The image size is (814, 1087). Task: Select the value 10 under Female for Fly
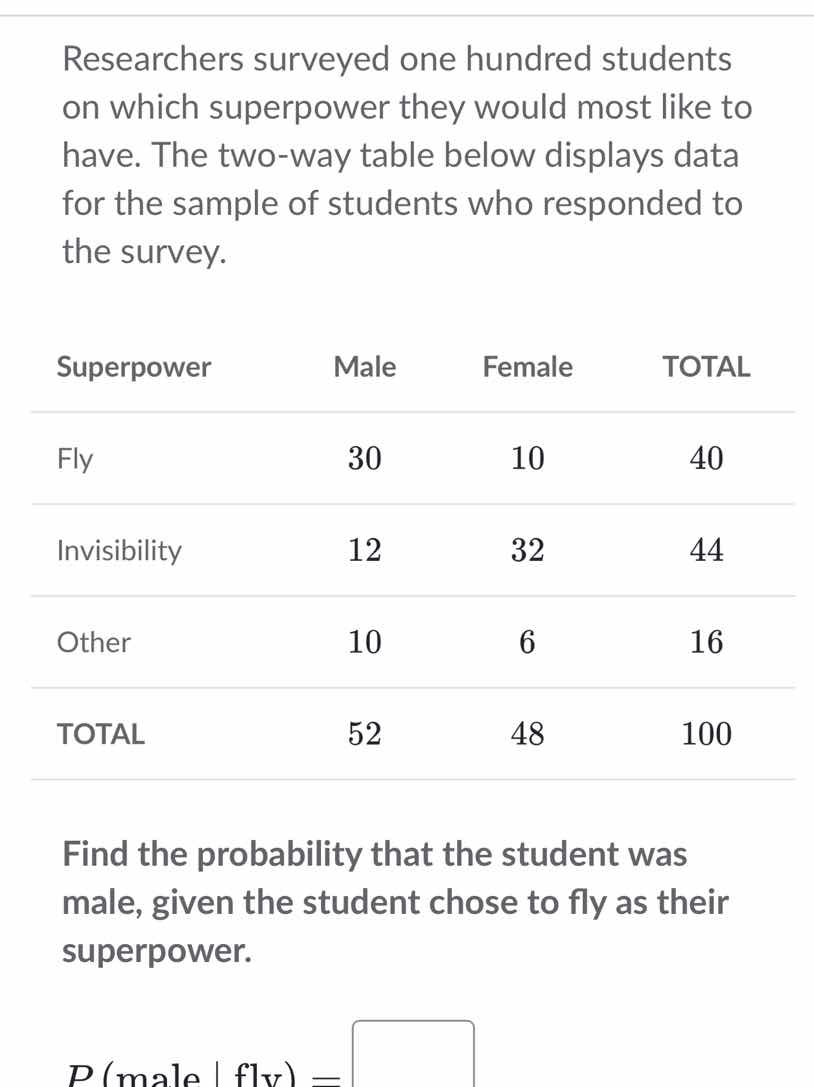tap(527, 458)
